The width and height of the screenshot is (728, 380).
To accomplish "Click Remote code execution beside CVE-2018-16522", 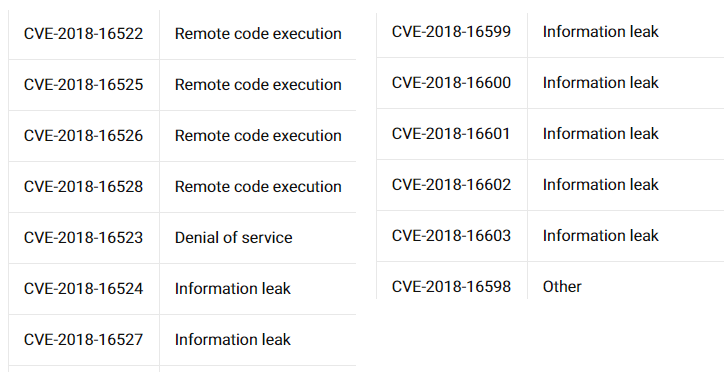I will (258, 34).
